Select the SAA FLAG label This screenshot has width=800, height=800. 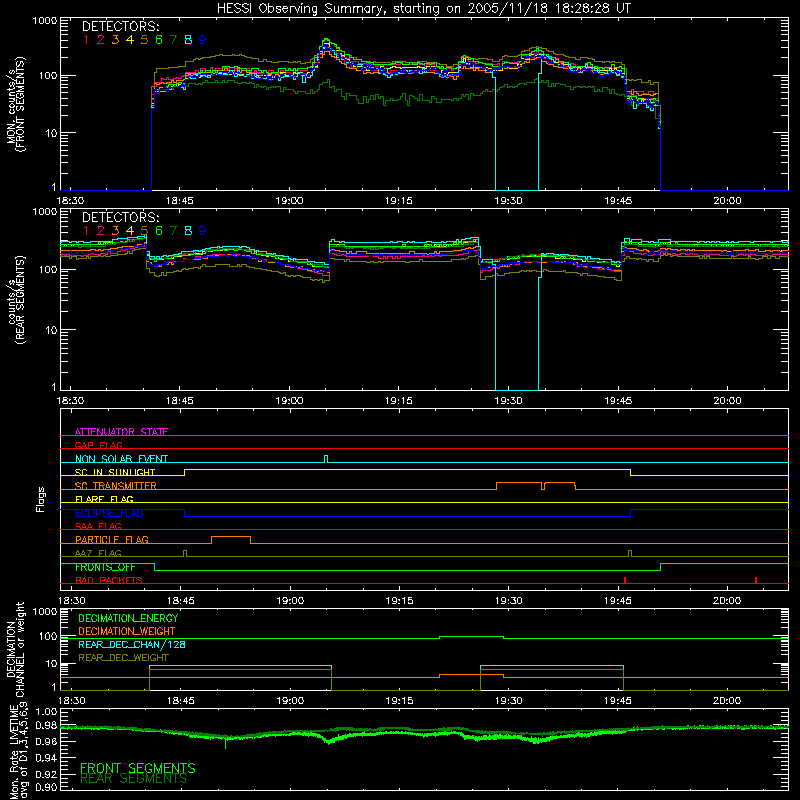tap(98, 526)
